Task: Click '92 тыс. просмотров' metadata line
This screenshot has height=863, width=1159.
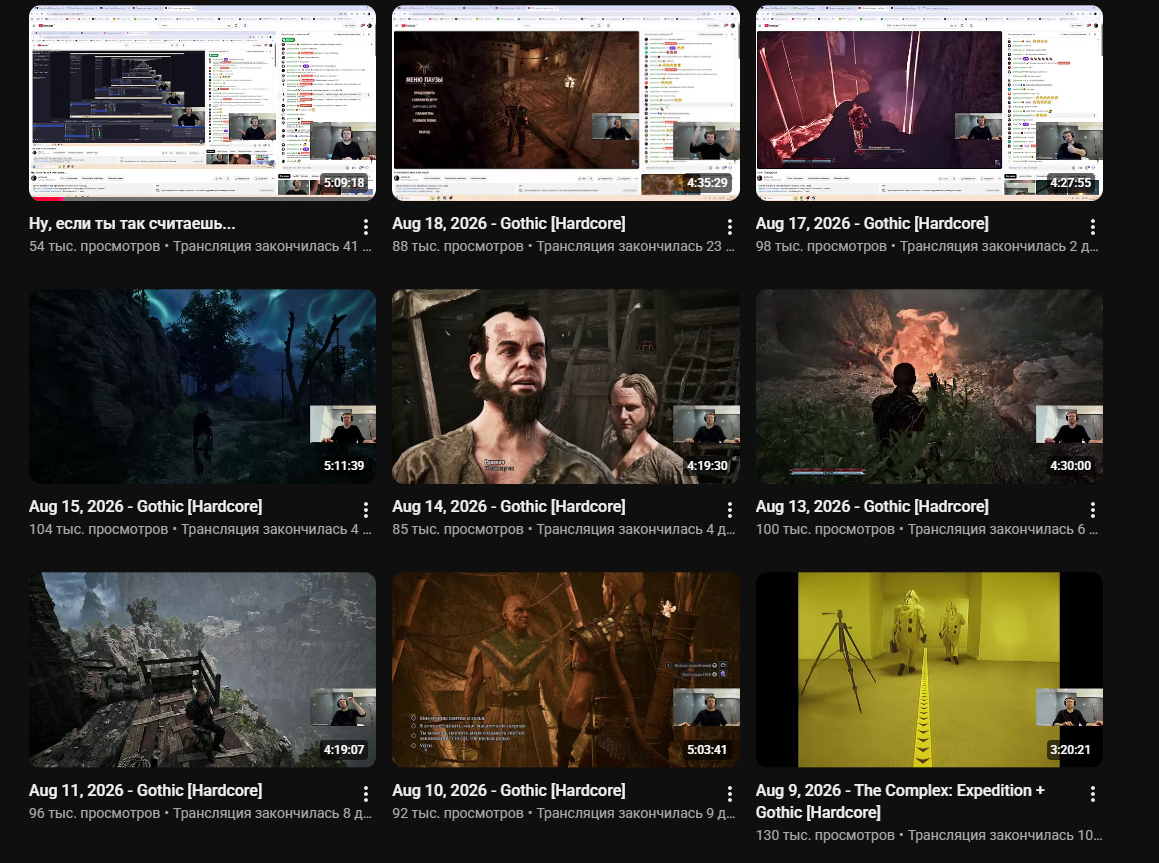Action: click(x=564, y=813)
